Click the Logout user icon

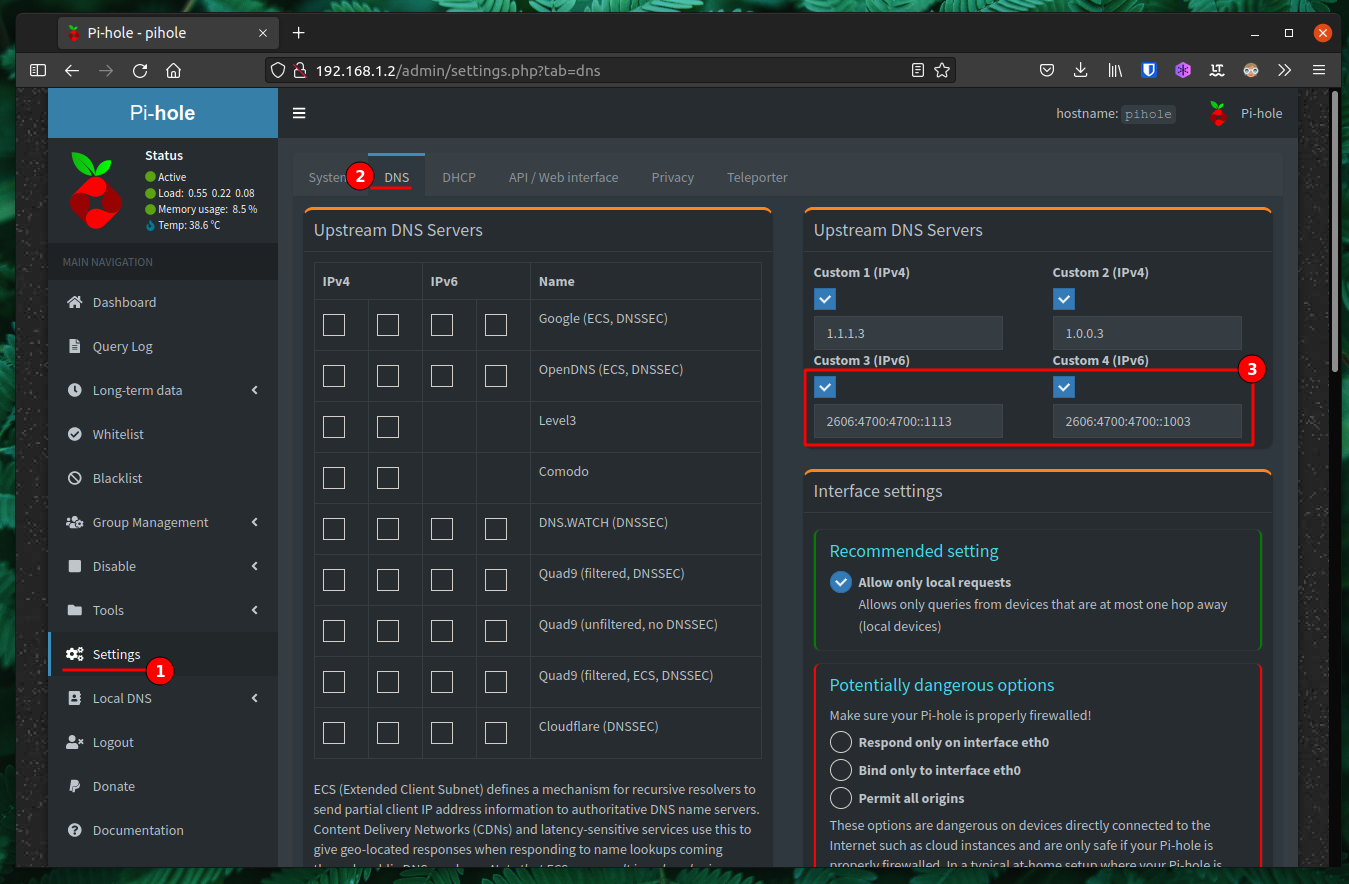(x=74, y=742)
